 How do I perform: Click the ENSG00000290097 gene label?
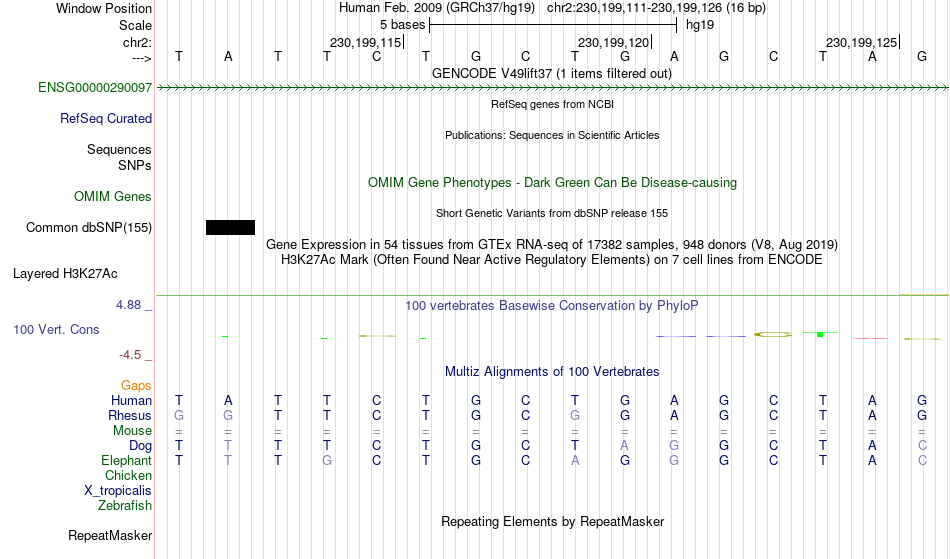[x=95, y=88]
